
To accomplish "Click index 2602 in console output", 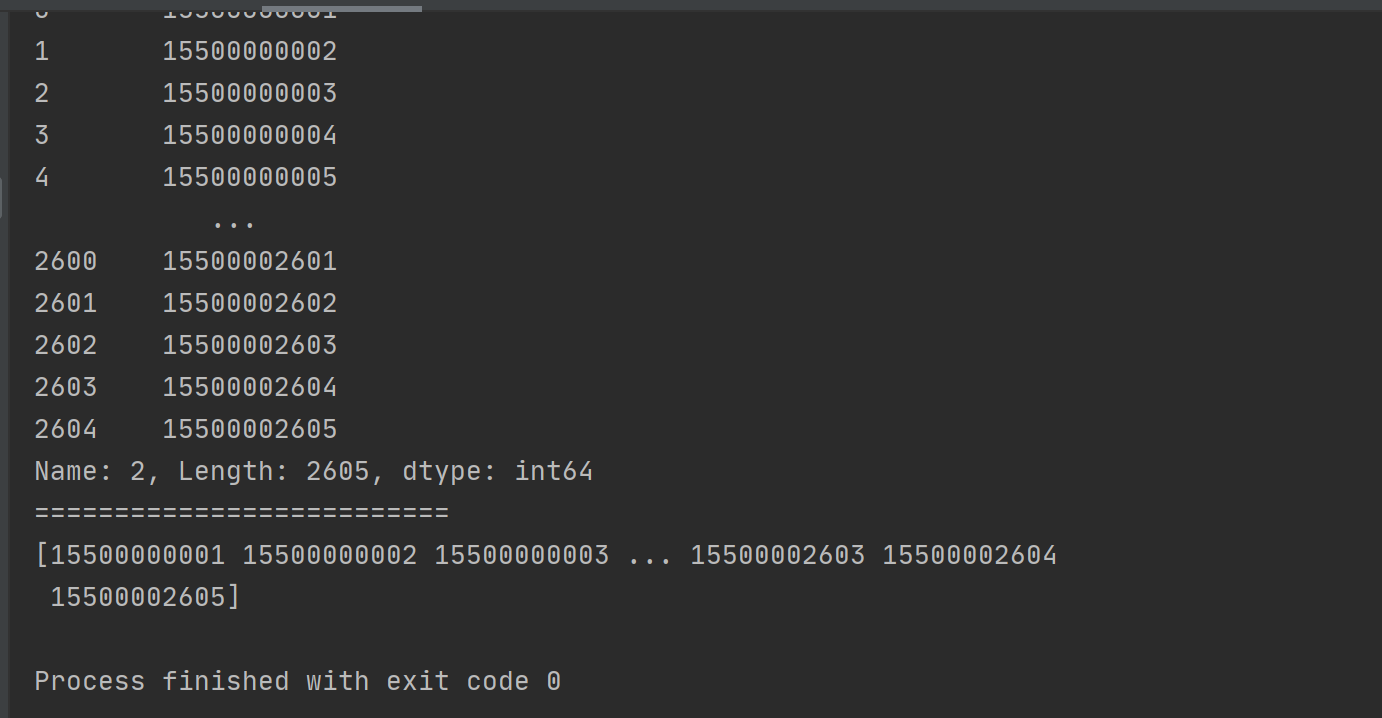I will (66, 345).
